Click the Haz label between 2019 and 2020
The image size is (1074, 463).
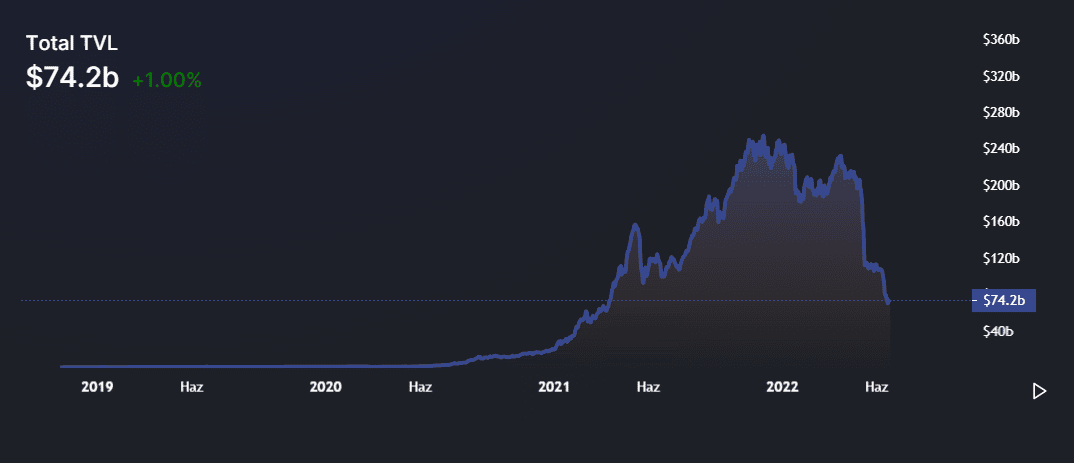coord(192,386)
